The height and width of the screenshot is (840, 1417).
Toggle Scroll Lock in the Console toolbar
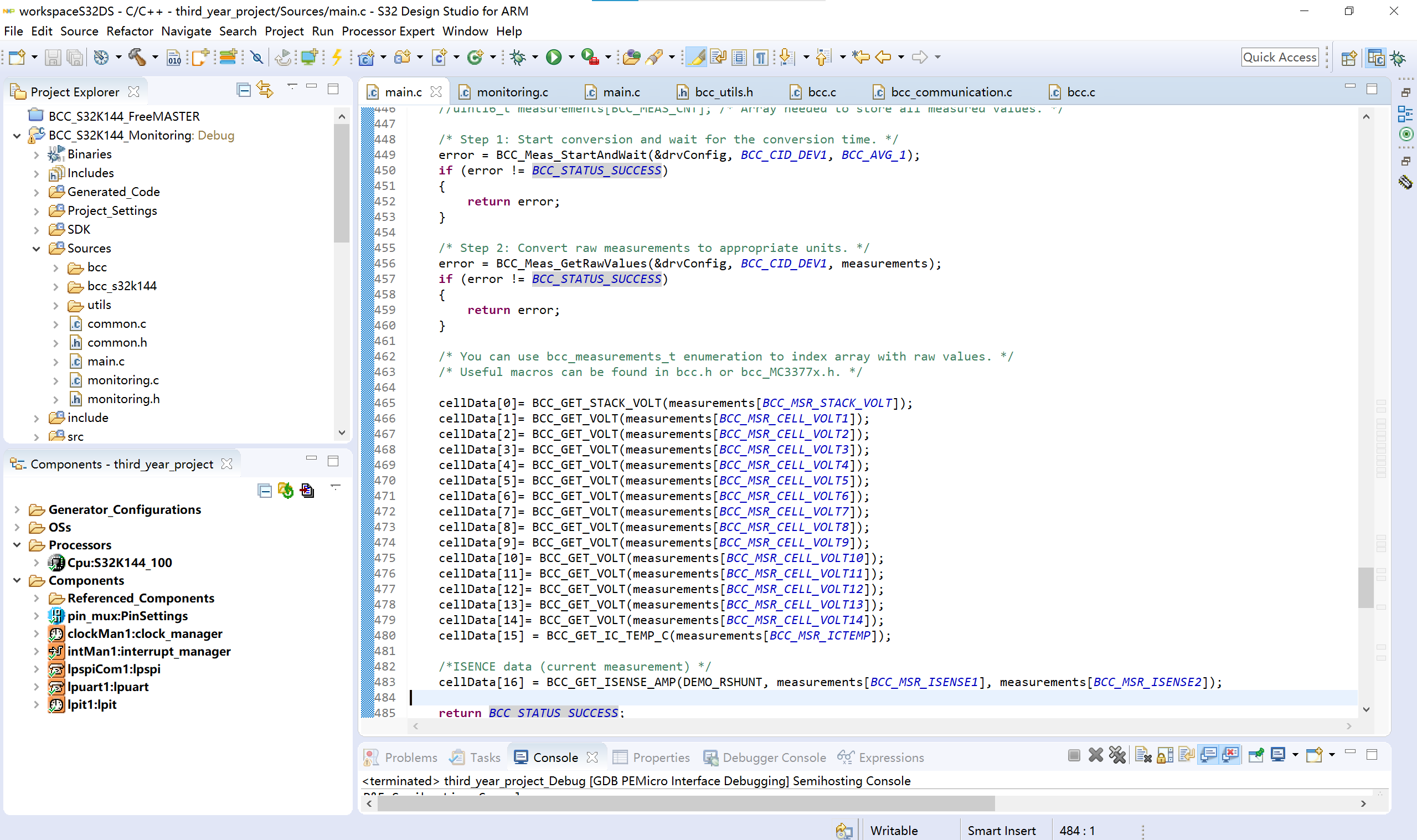(x=1164, y=755)
